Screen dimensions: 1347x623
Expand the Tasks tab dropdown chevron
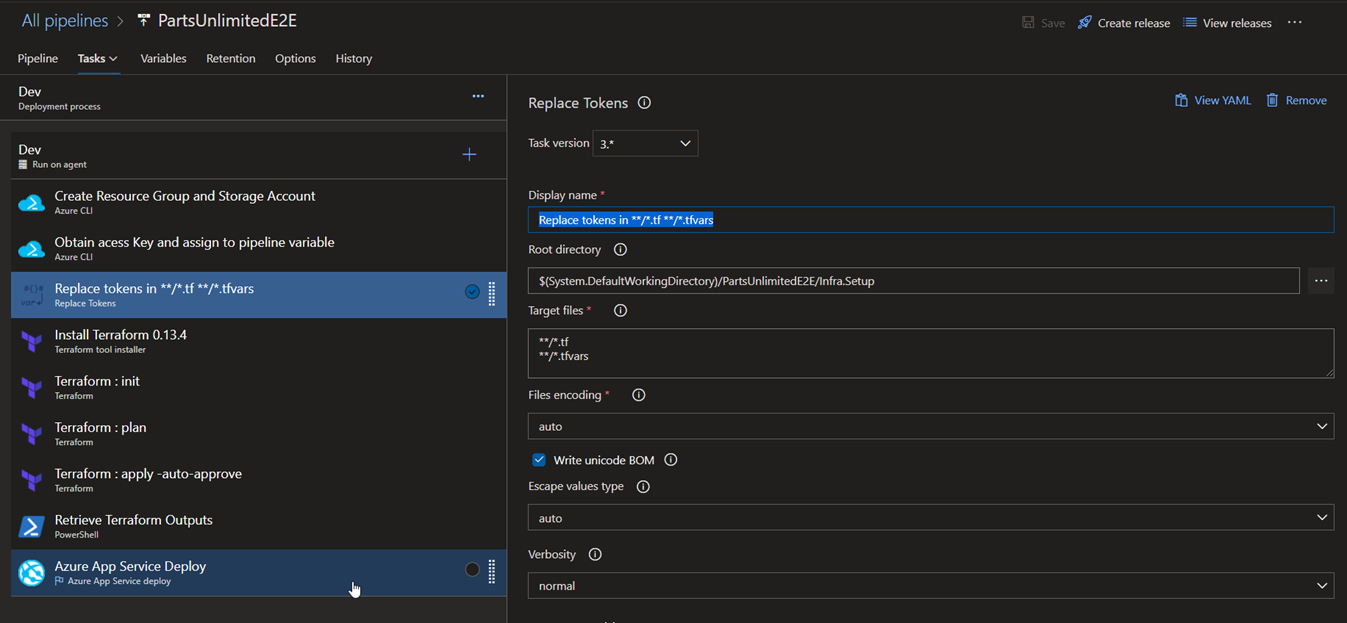[113, 59]
